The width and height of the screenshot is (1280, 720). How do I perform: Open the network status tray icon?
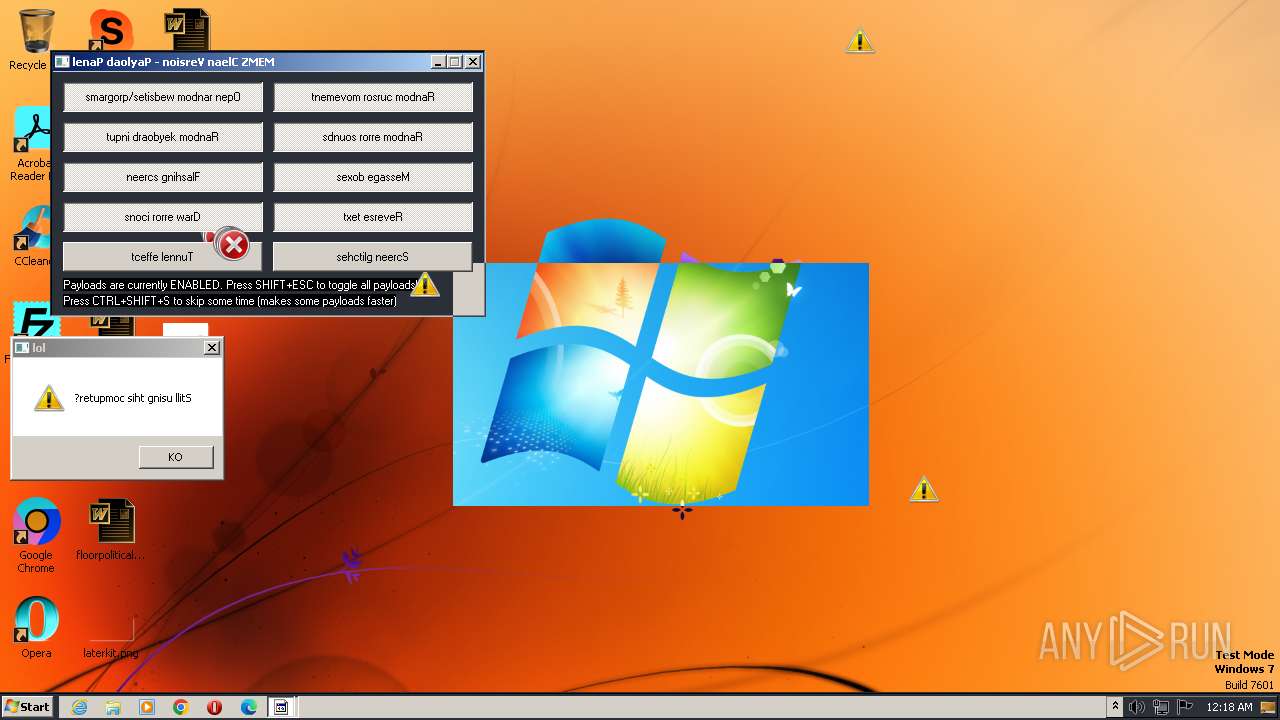(1161, 707)
